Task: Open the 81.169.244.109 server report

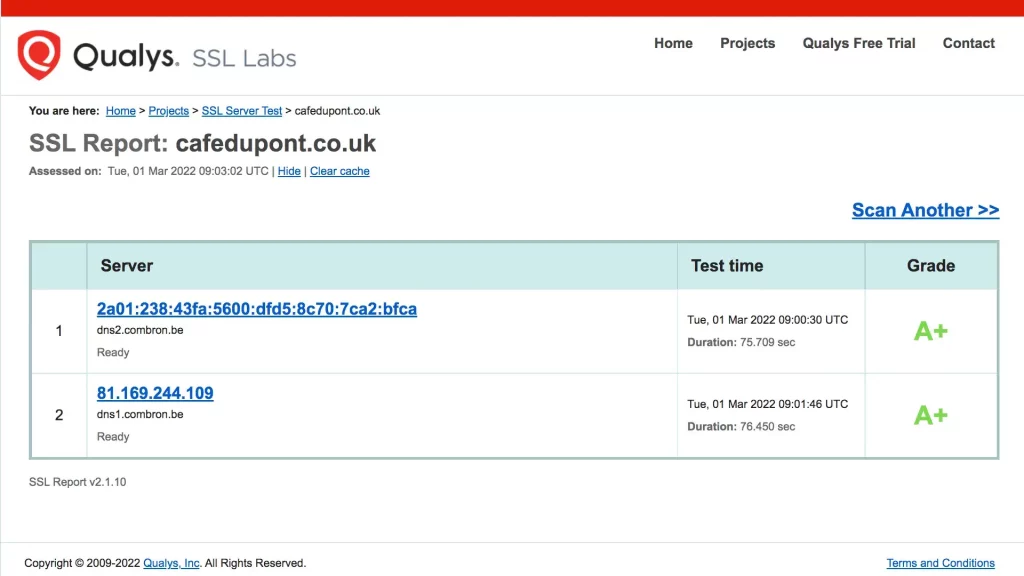Action: (x=155, y=393)
